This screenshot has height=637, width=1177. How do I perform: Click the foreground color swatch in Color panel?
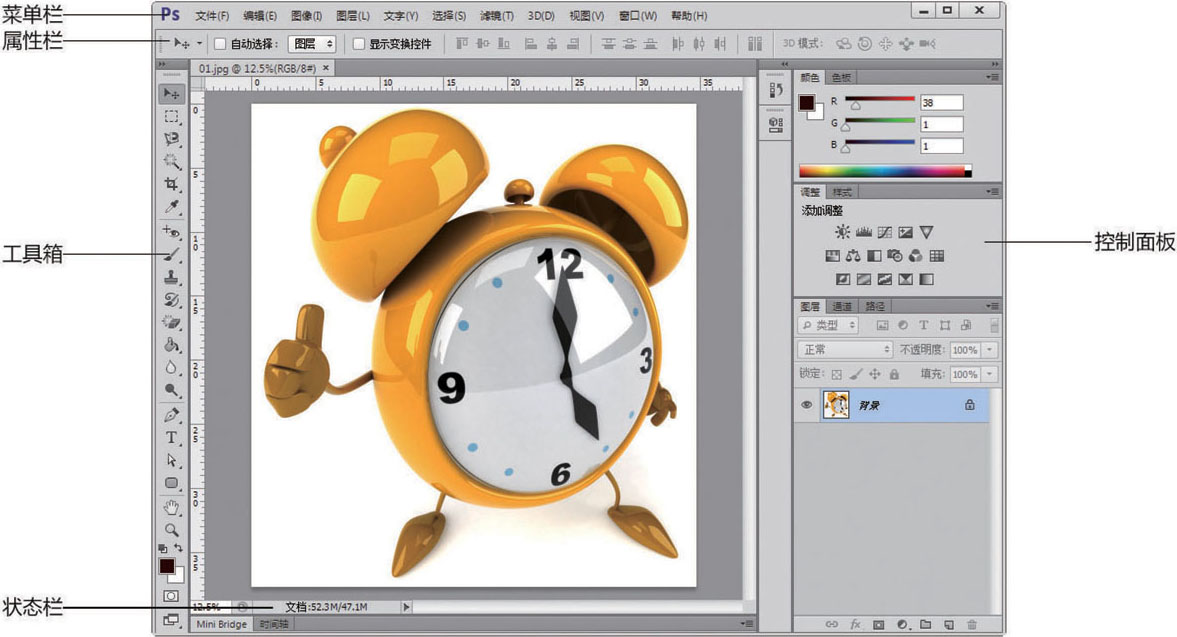(807, 102)
